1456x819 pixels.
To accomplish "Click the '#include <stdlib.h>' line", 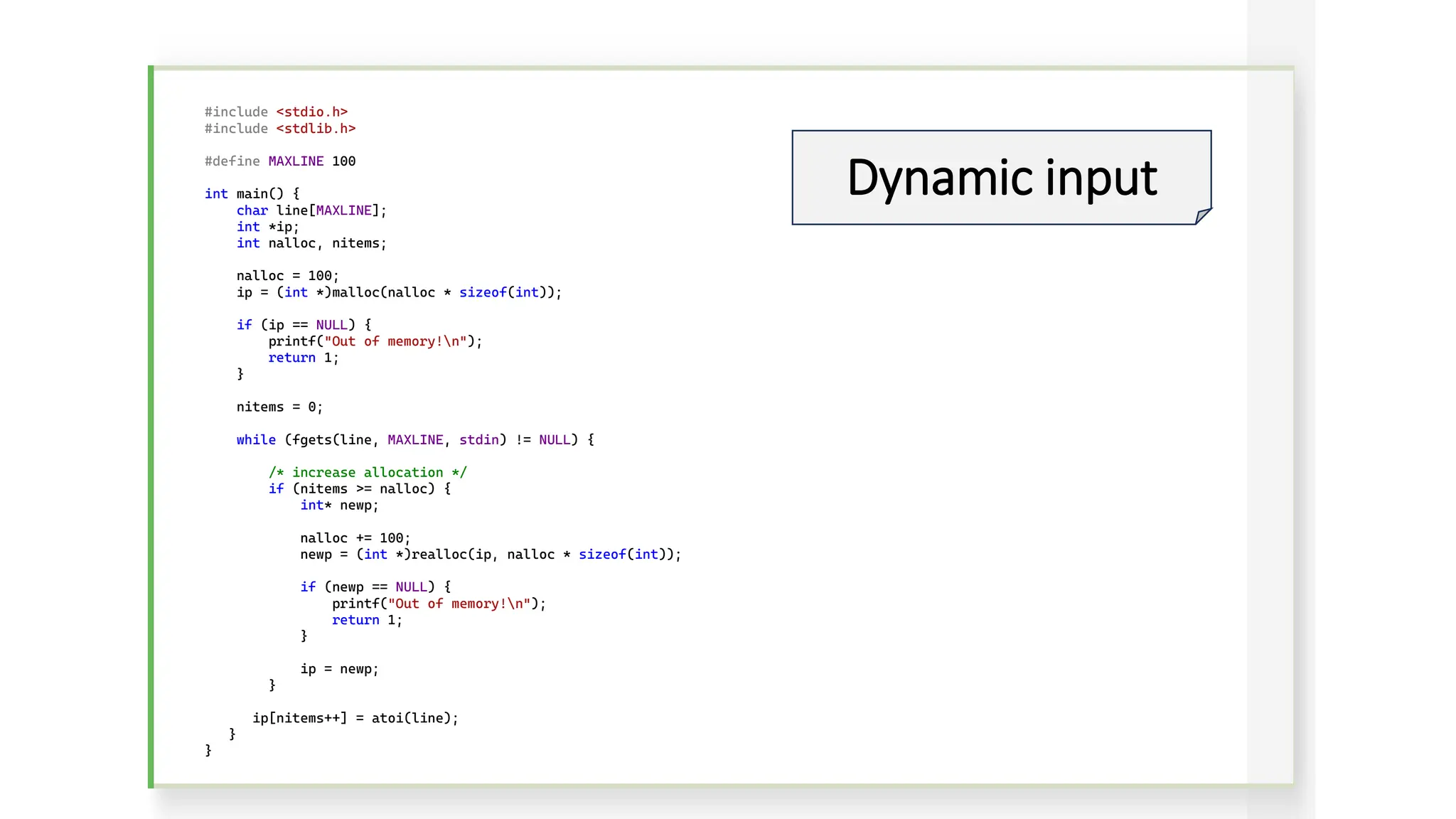I will pyautogui.click(x=280, y=129).
